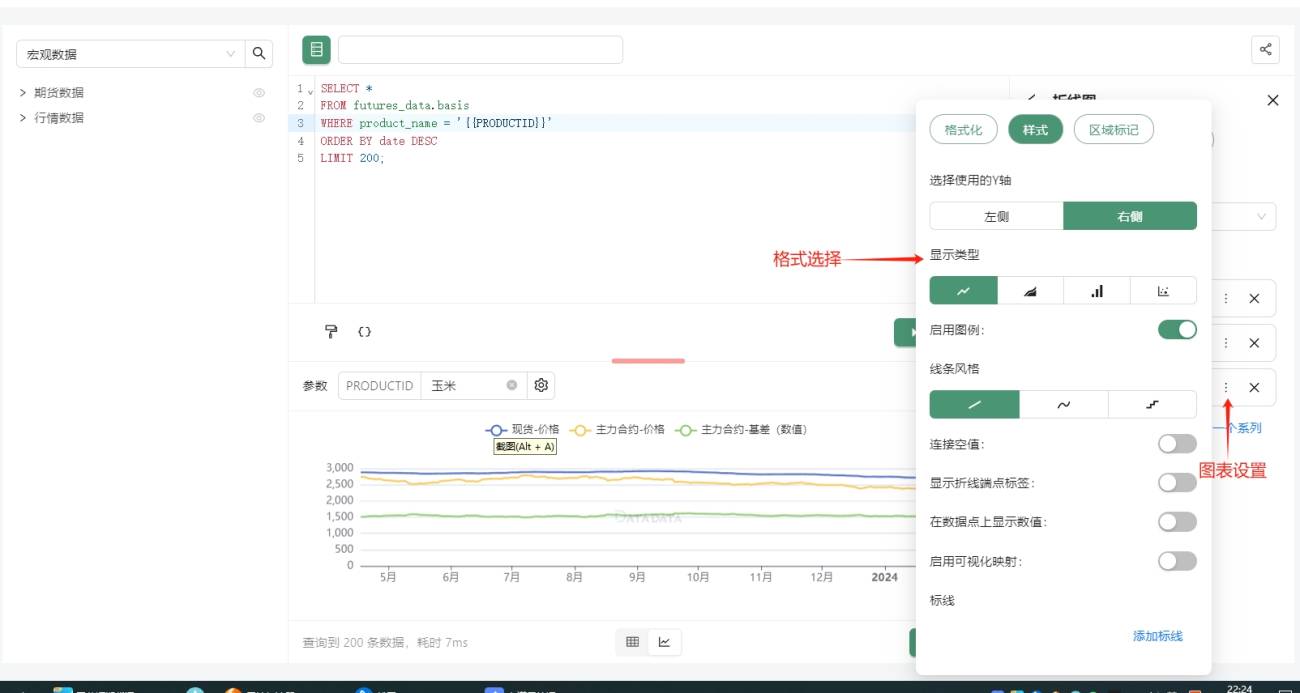Screen dimensions: 1300x693
Task: Select the 样式 tab
Action: (x=1036, y=130)
